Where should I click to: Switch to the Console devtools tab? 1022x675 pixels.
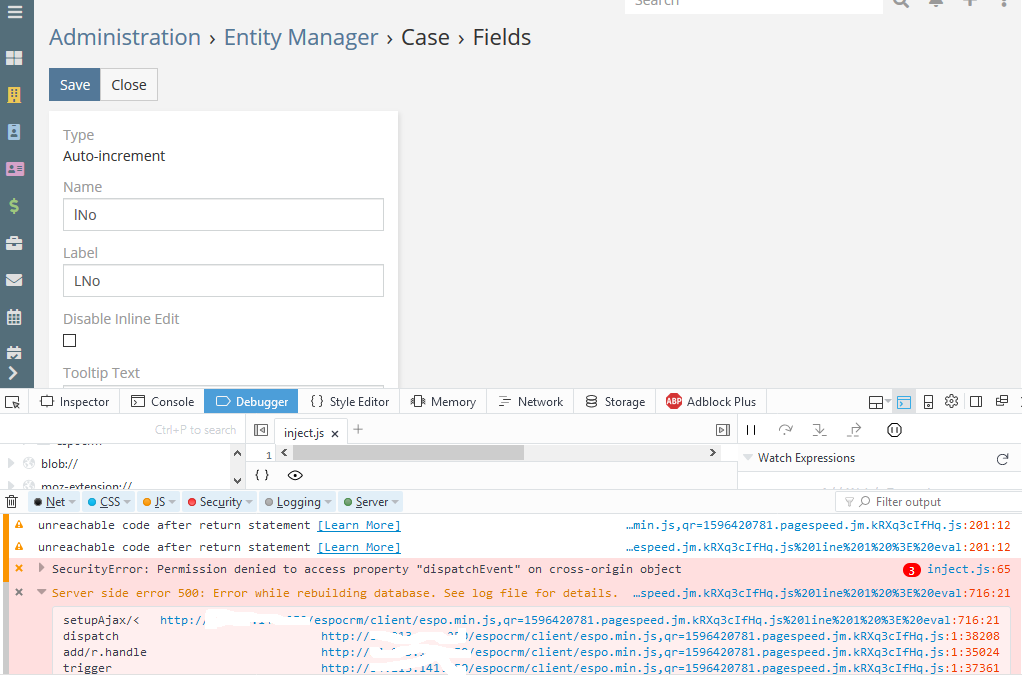coord(162,401)
